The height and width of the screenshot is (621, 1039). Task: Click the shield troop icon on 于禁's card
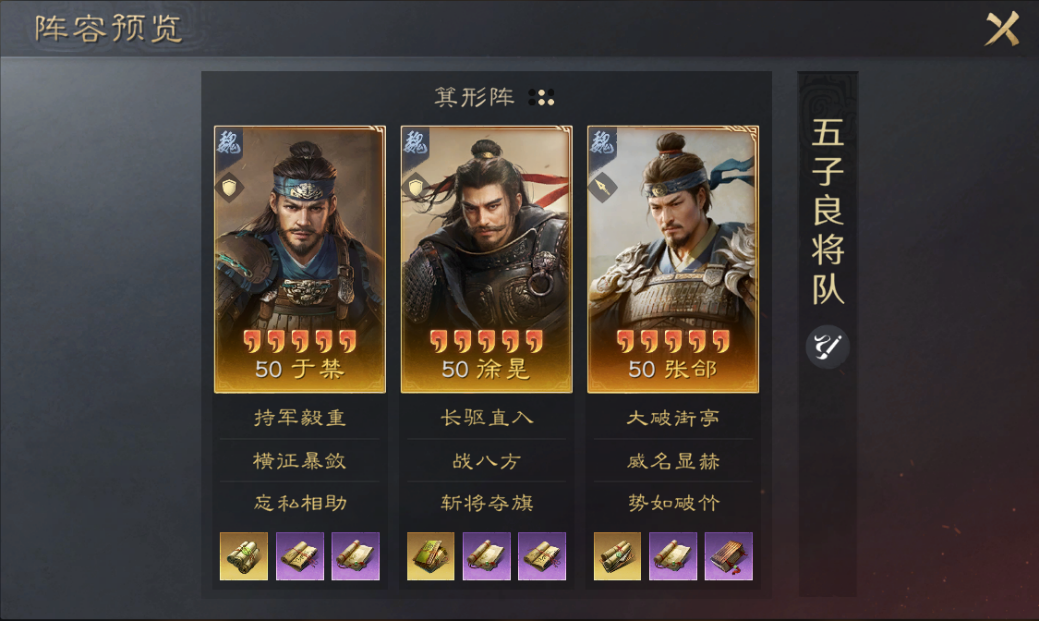[x=229, y=188]
